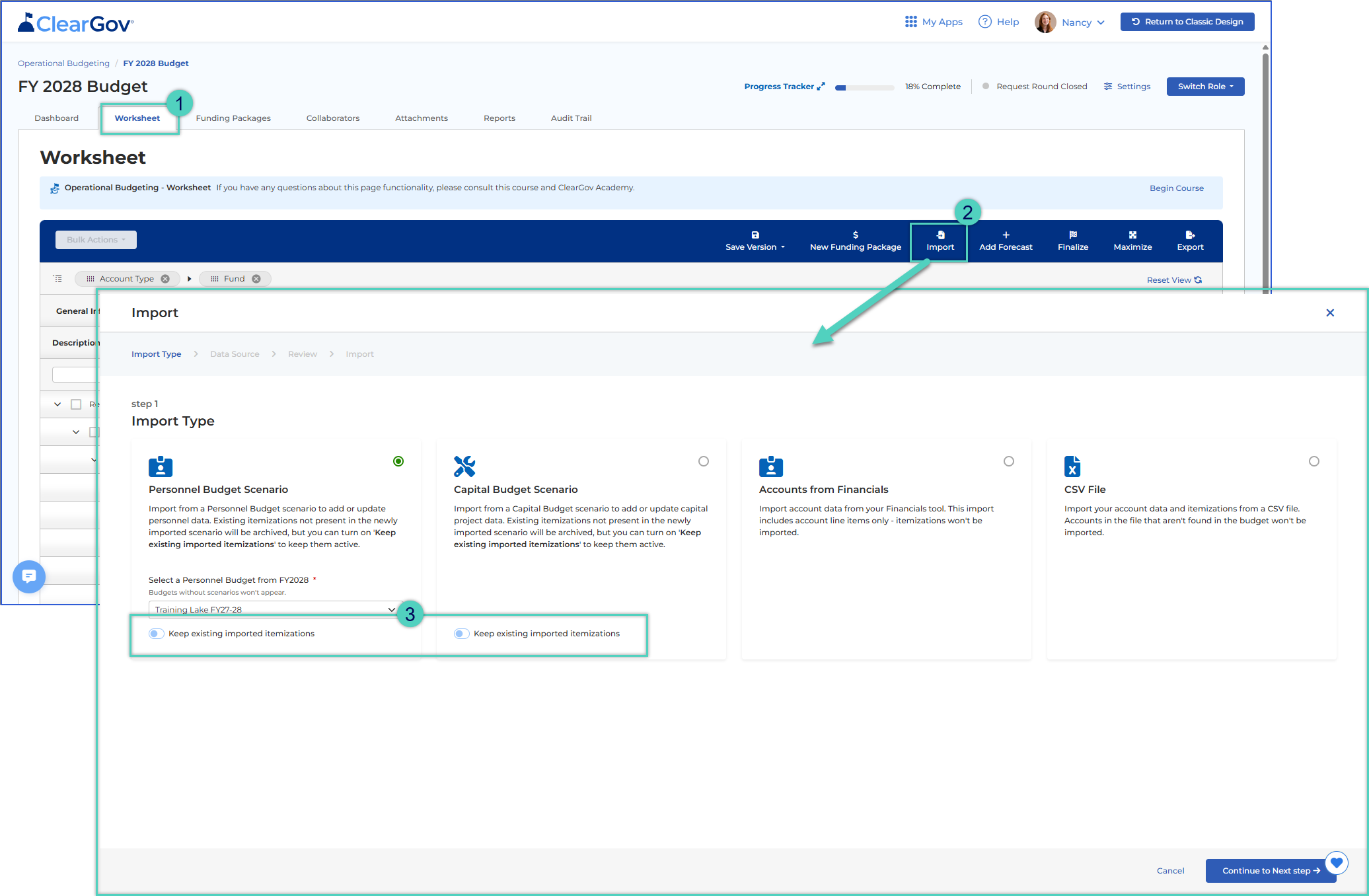Switch to the Dashboard tab
This screenshot has height=896, width=1369.
coord(57,118)
